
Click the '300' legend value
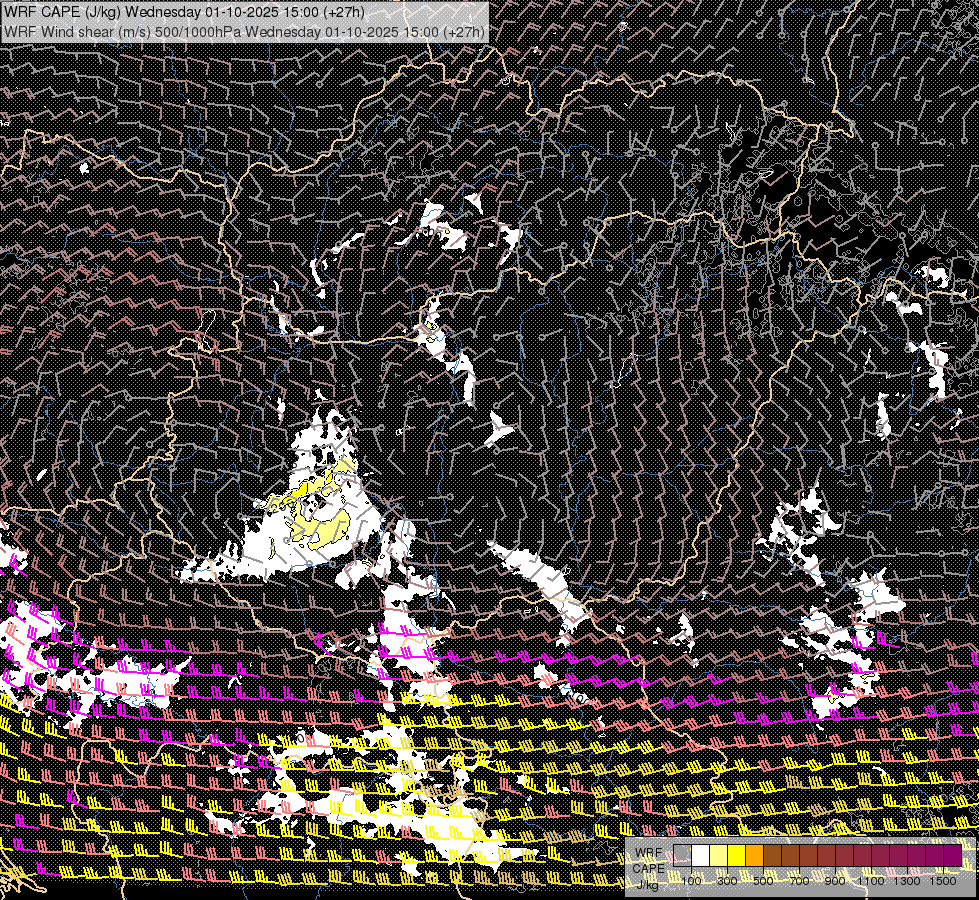727,881
